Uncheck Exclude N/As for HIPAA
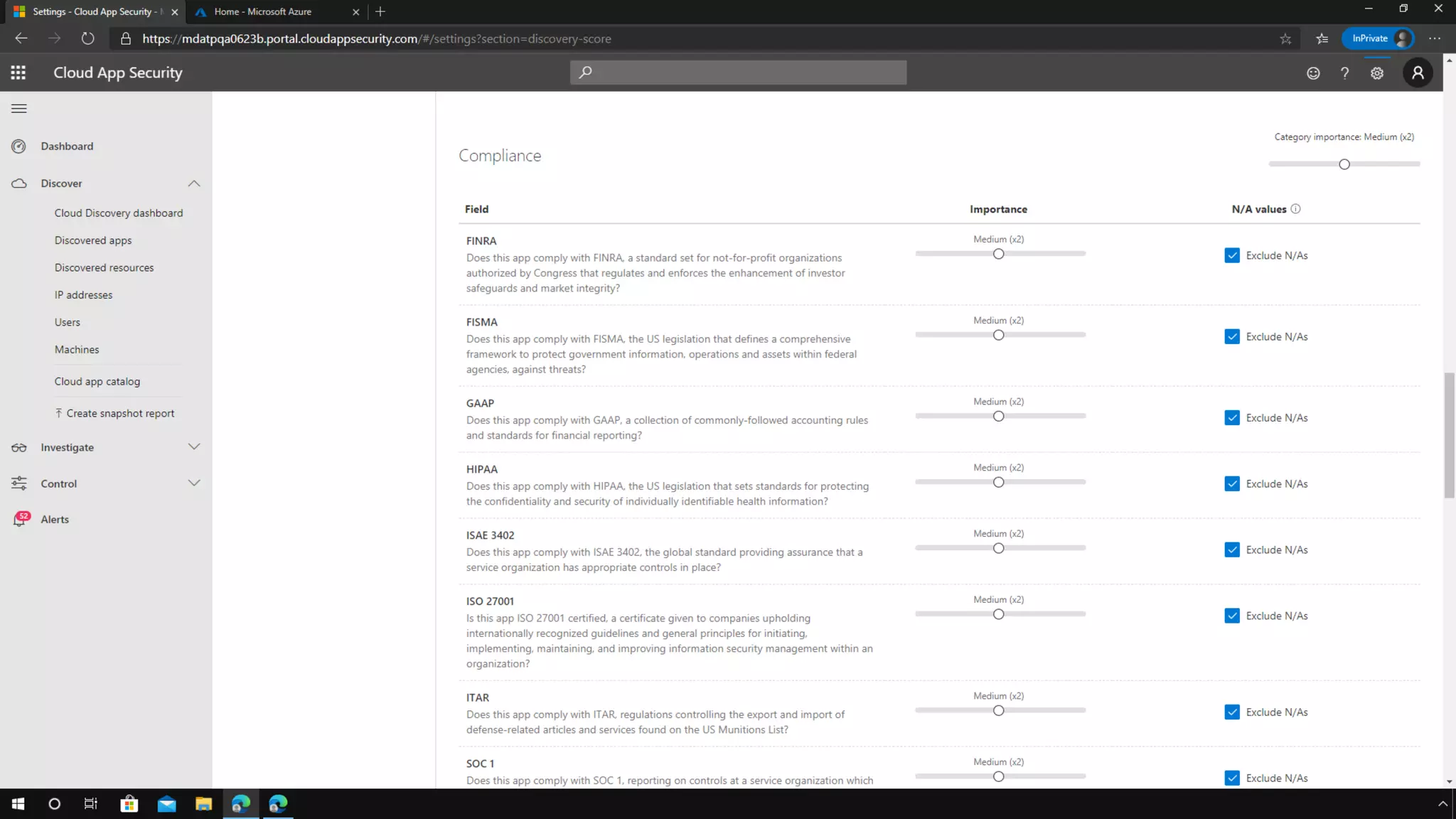 [1232, 484]
